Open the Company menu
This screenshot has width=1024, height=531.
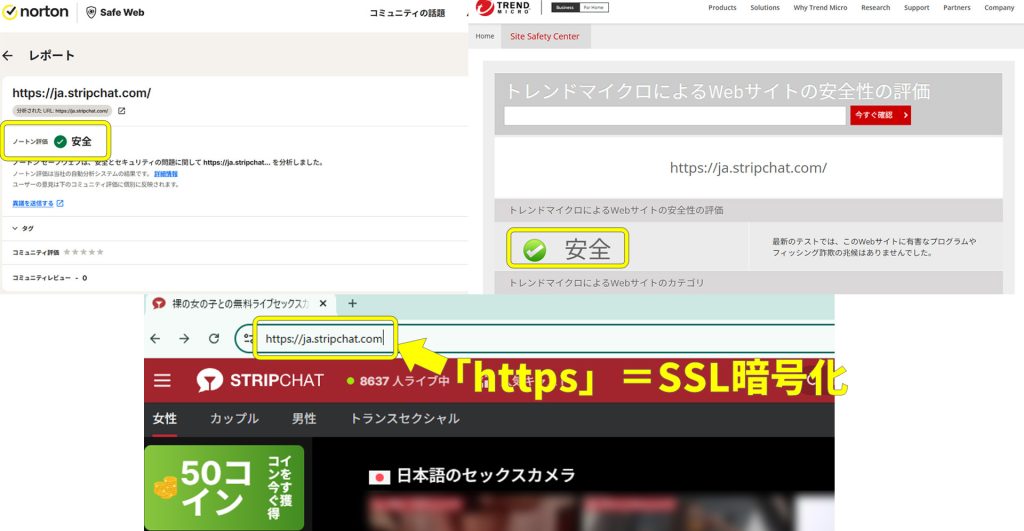click(x=999, y=8)
